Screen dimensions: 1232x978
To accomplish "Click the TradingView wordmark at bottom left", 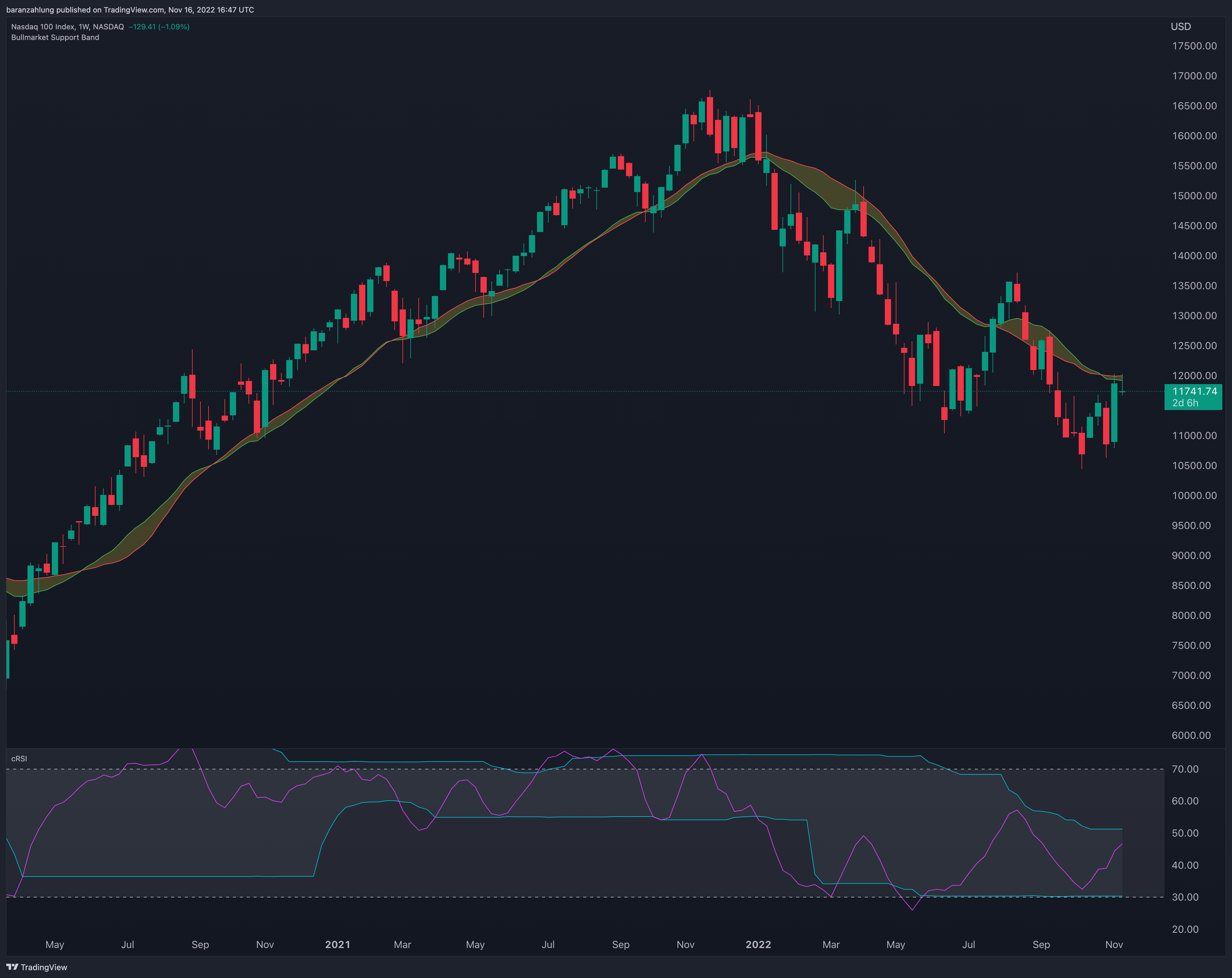I will tap(44, 967).
